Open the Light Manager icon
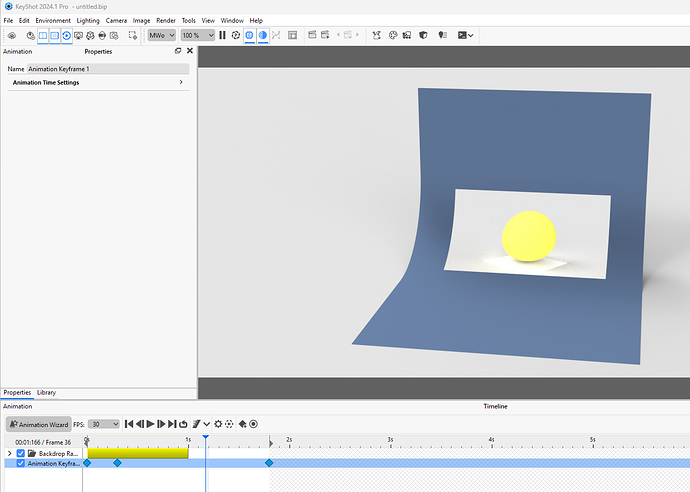 [443, 35]
